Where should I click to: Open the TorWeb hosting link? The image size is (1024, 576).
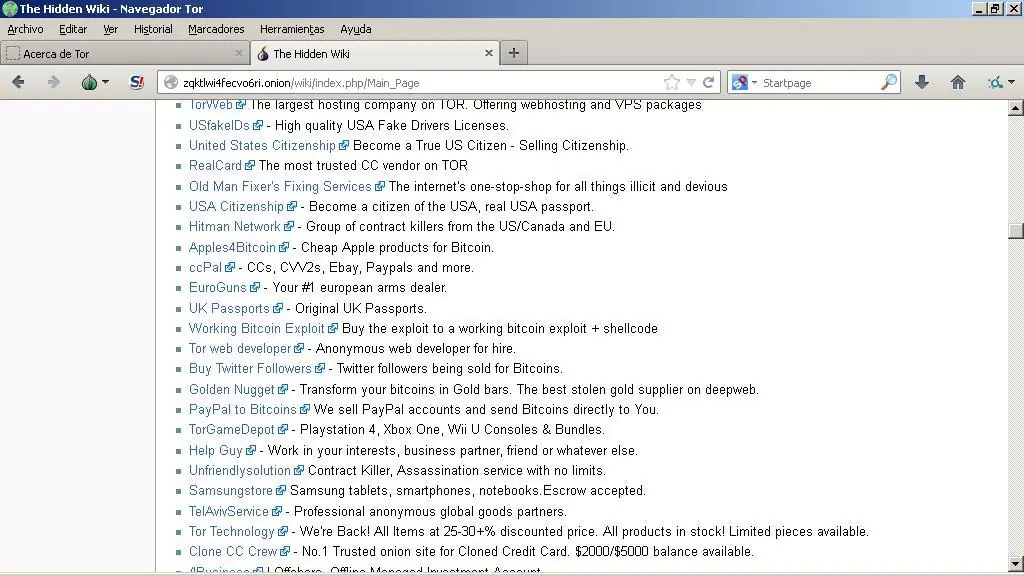click(211, 105)
